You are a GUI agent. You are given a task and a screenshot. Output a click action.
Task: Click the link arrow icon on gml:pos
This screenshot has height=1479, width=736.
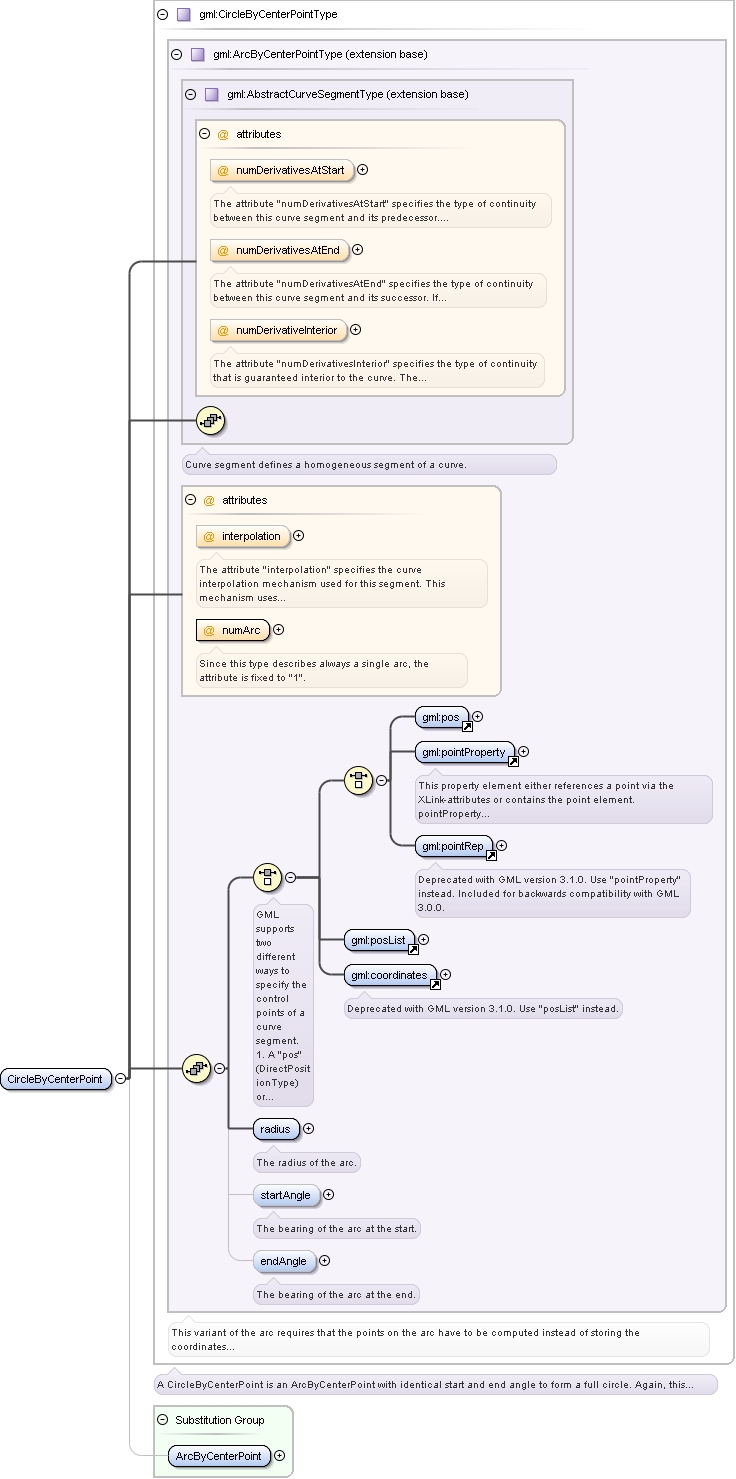(467, 727)
